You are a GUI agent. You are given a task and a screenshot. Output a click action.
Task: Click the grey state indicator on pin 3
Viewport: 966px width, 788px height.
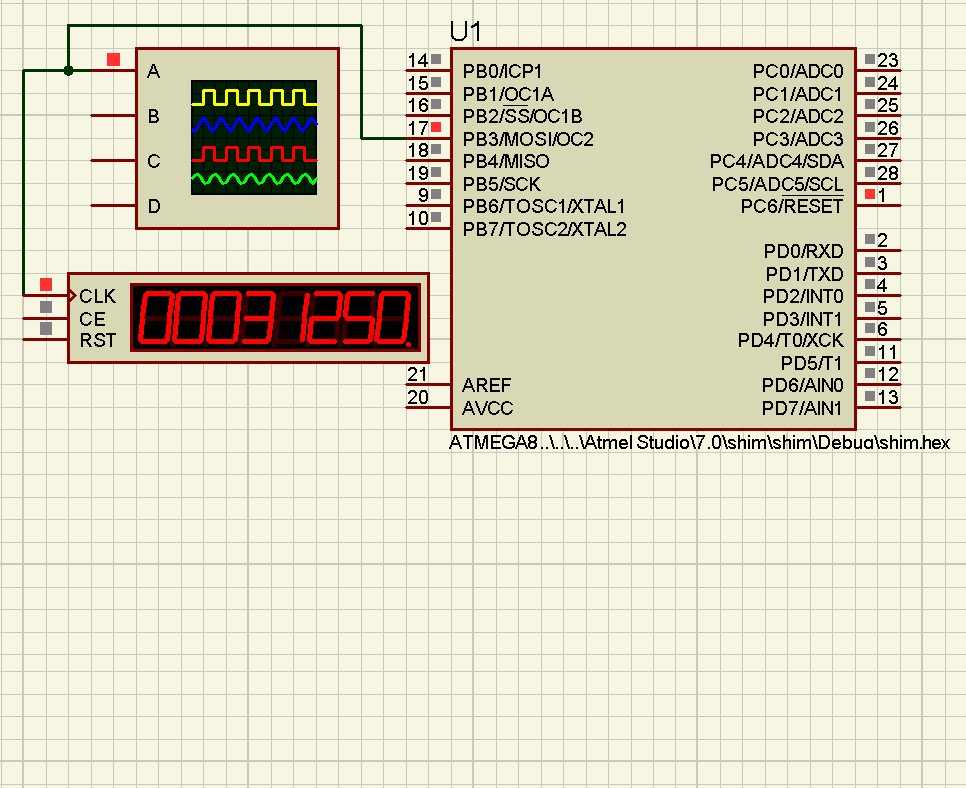click(870, 262)
